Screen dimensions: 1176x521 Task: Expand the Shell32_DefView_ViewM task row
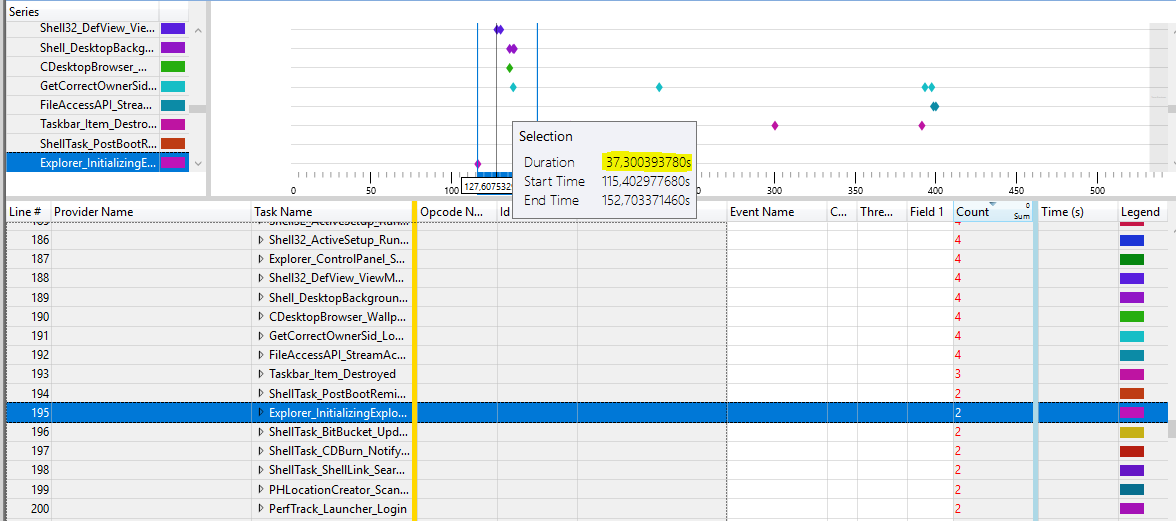[x=261, y=278]
